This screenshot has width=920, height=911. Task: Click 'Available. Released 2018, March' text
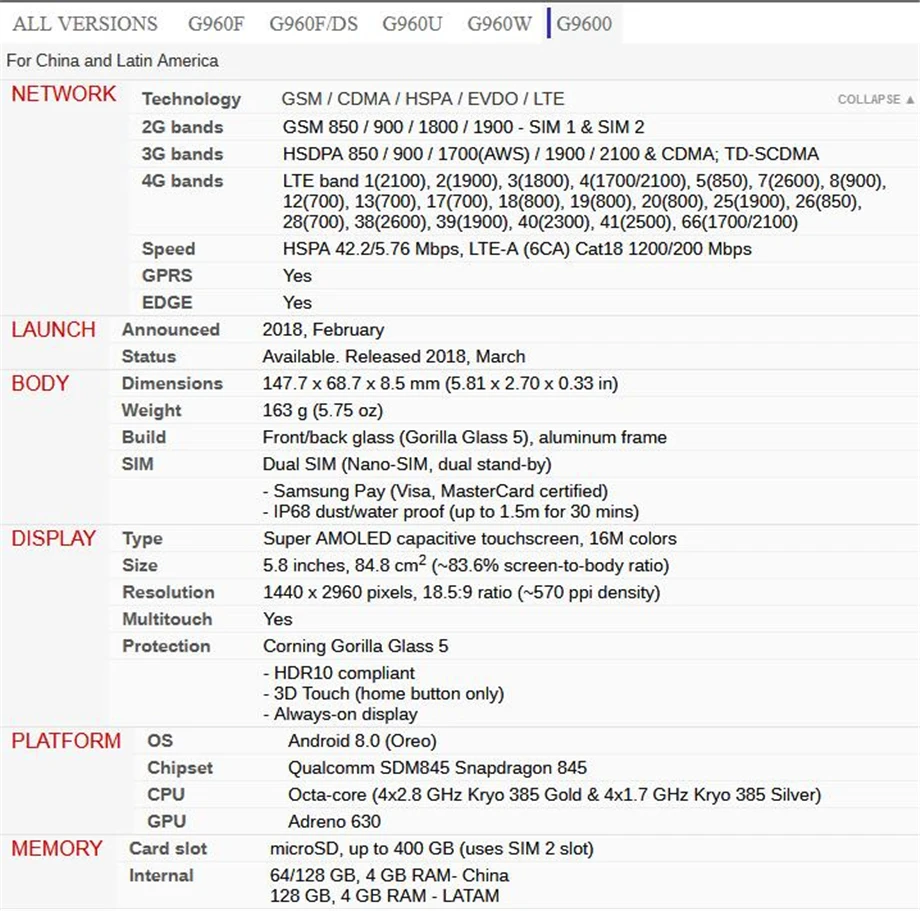click(x=394, y=357)
